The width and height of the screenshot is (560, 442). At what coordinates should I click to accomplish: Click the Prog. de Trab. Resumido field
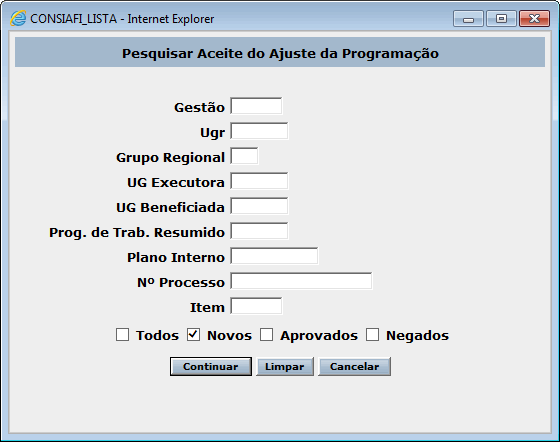[x=259, y=231]
